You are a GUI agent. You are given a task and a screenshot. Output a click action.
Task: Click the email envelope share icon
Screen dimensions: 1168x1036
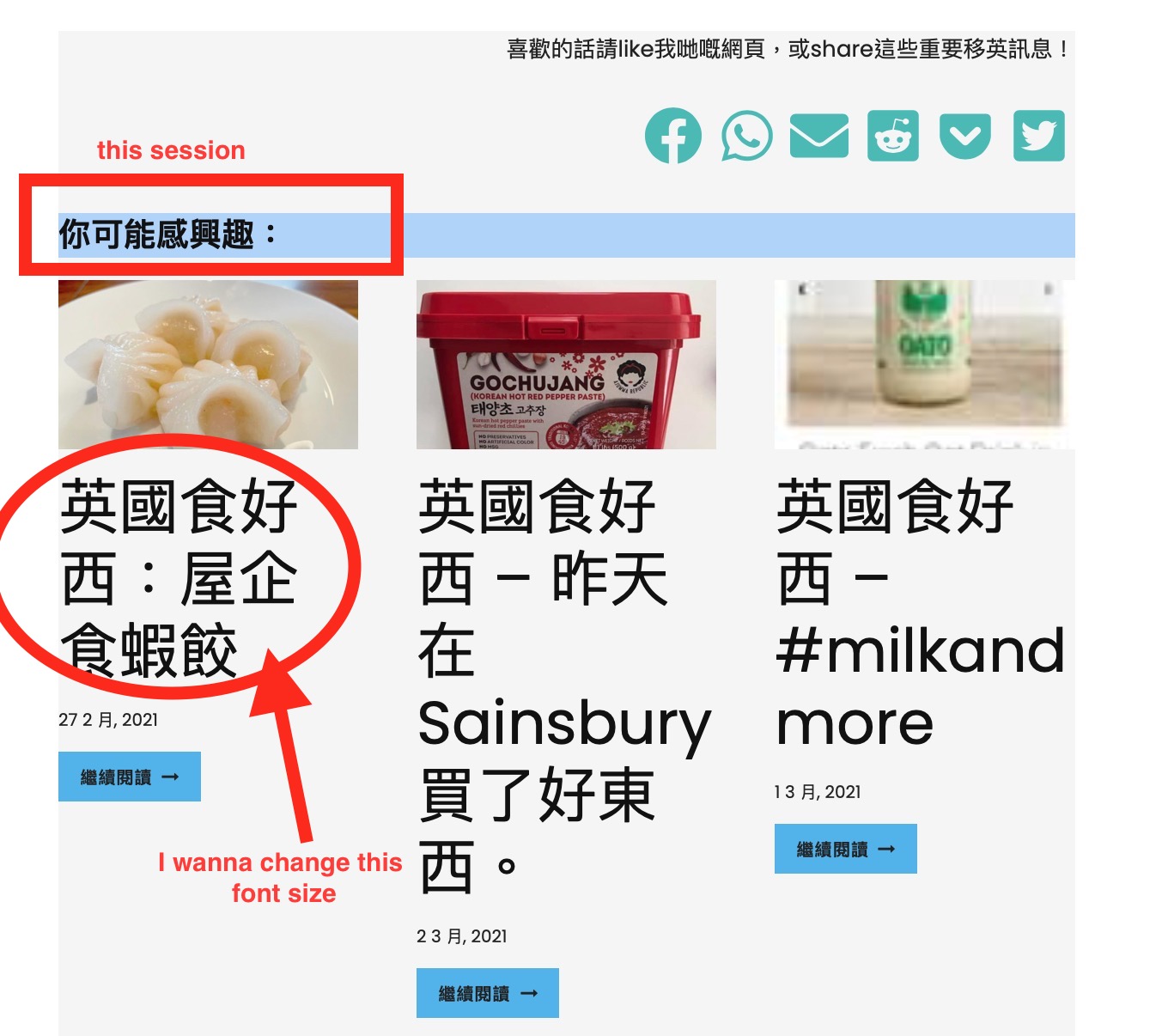click(819, 136)
